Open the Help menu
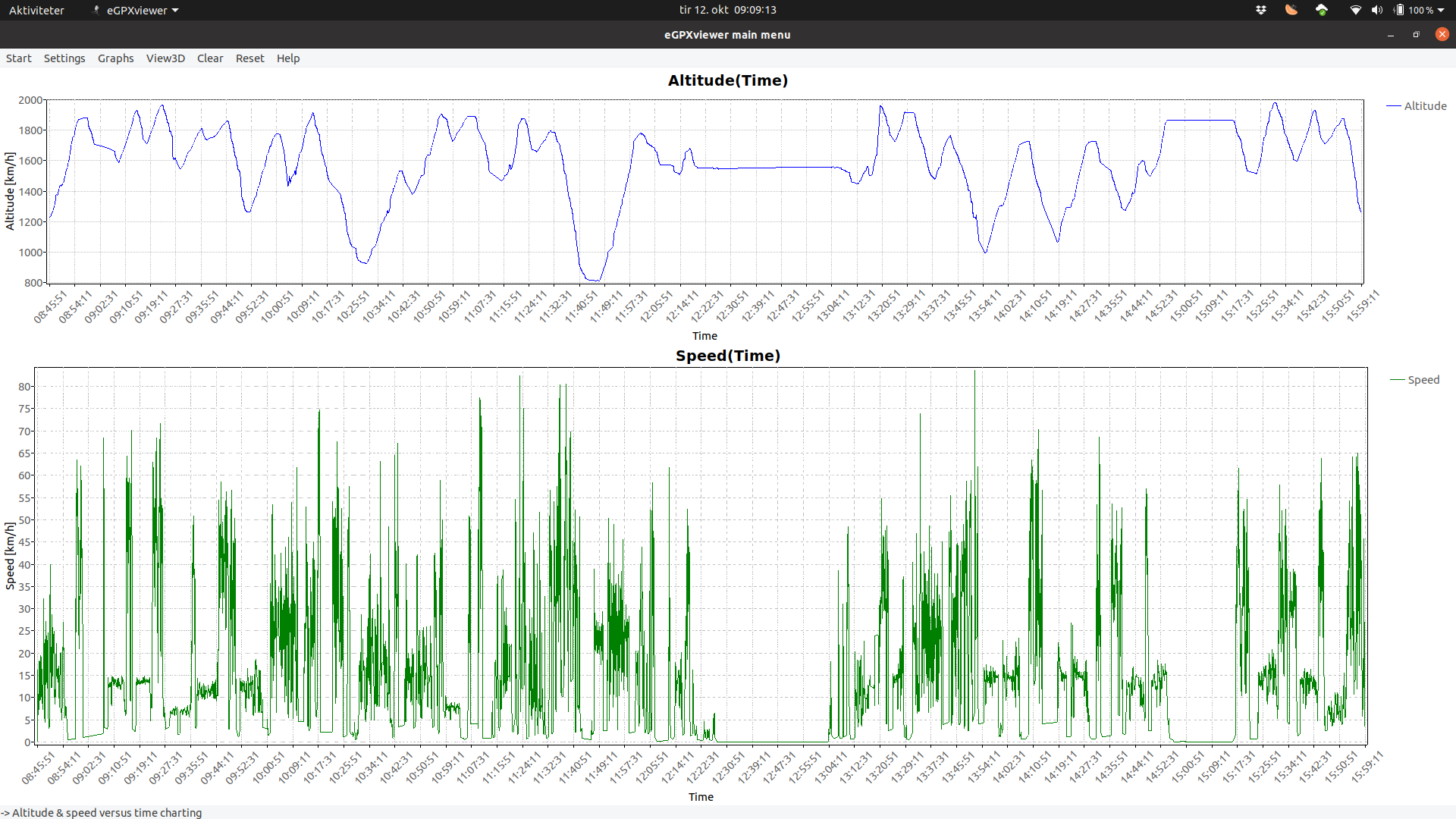Image resolution: width=1456 pixels, height=819 pixels. [x=288, y=58]
